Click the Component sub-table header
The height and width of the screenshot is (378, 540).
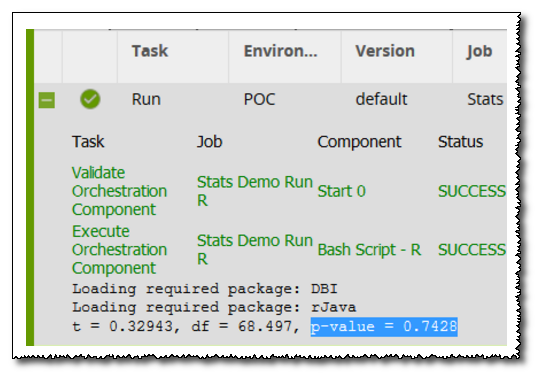(359, 142)
